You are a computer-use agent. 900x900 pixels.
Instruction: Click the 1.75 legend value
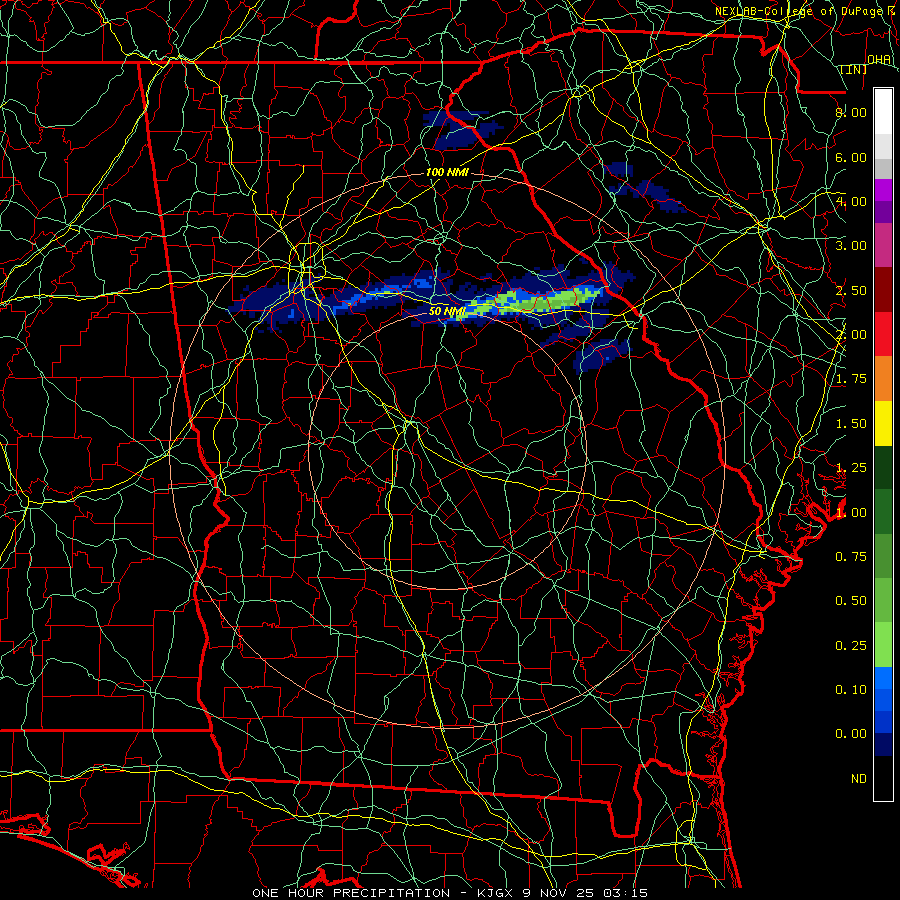point(851,379)
